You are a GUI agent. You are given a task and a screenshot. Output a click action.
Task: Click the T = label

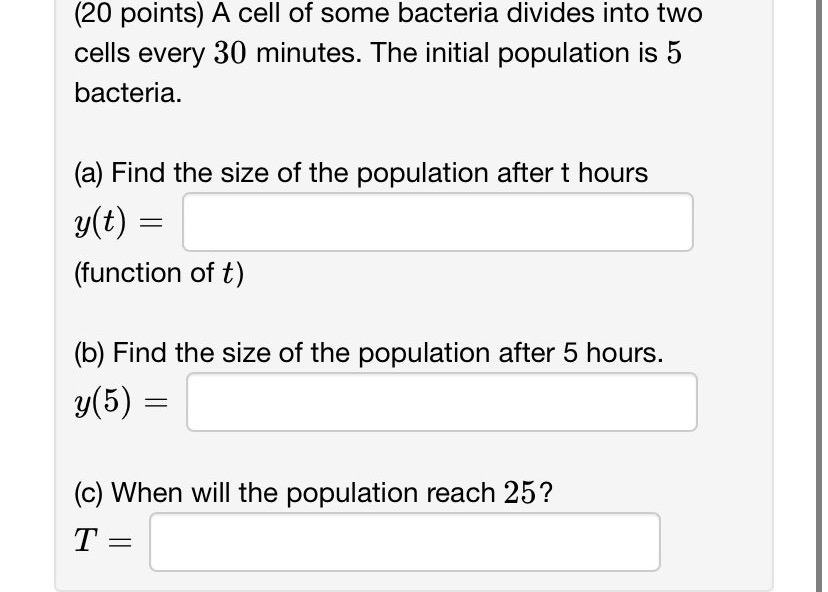click(x=102, y=540)
